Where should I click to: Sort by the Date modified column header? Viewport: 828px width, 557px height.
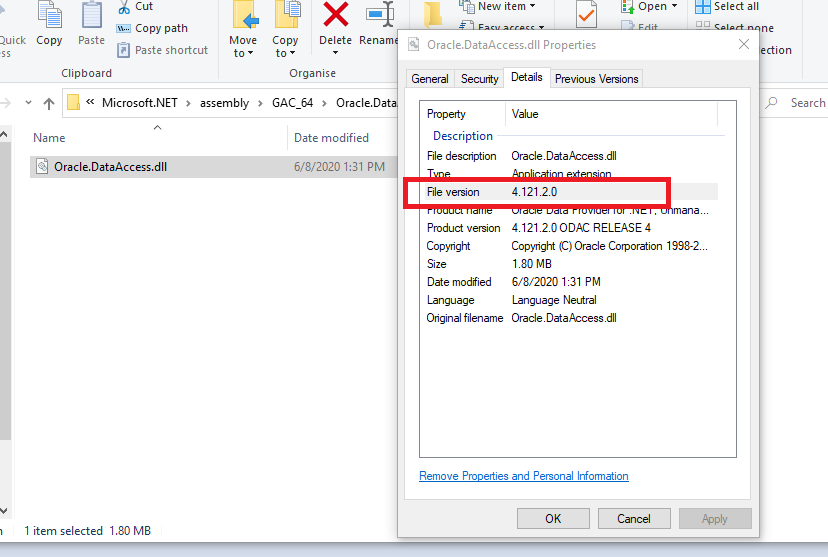pos(331,138)
